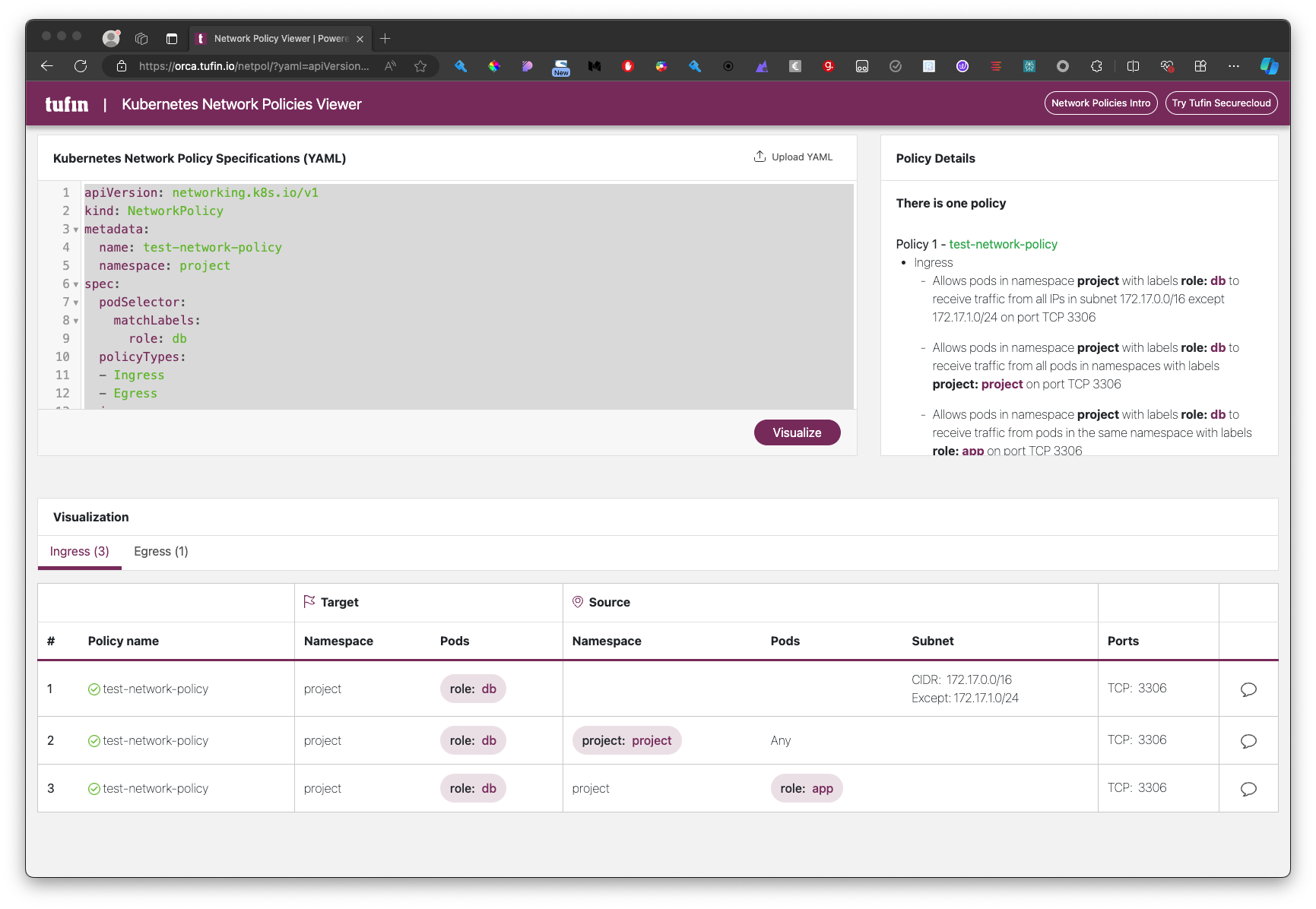Toggle split screen view icon
Image resolution: width=1316 pixels, height=909 pixels.
point(1133,66)
